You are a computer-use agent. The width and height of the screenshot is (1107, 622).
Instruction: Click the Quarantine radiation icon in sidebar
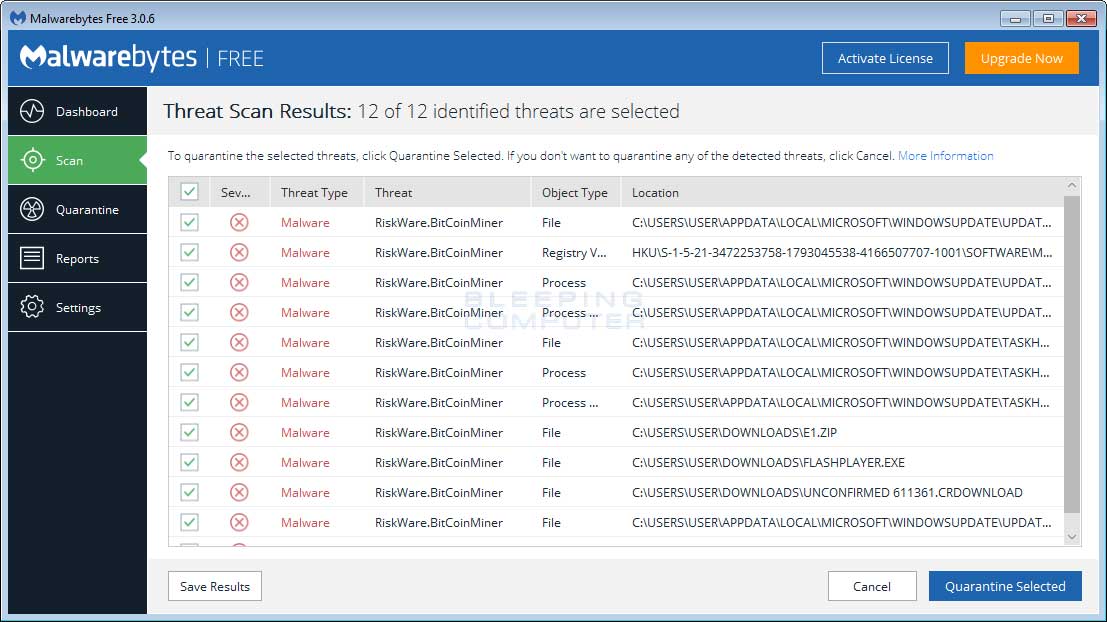pos(32,209)
